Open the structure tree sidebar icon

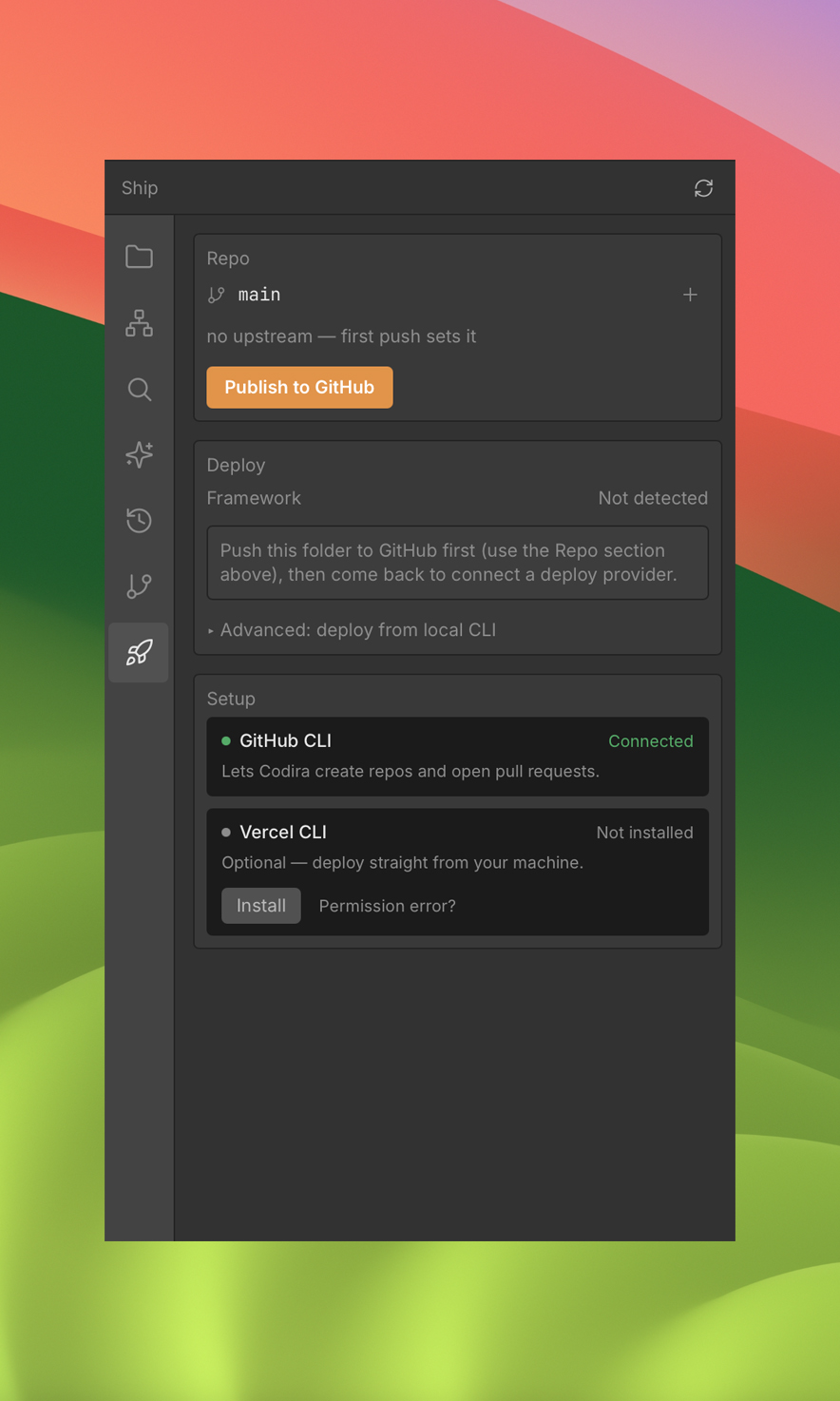(x=139, y=323)
